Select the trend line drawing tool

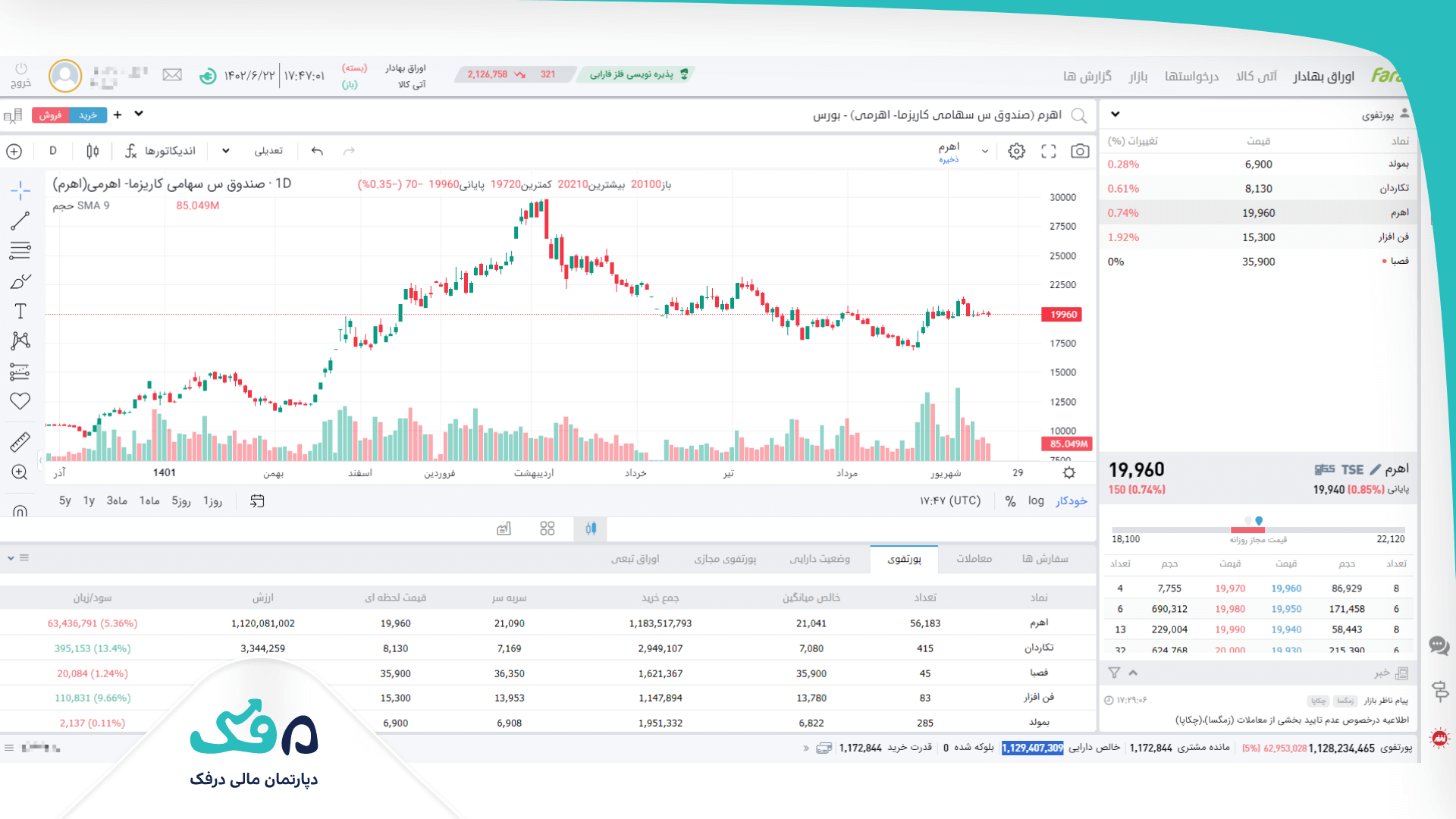tap(20, 221)
